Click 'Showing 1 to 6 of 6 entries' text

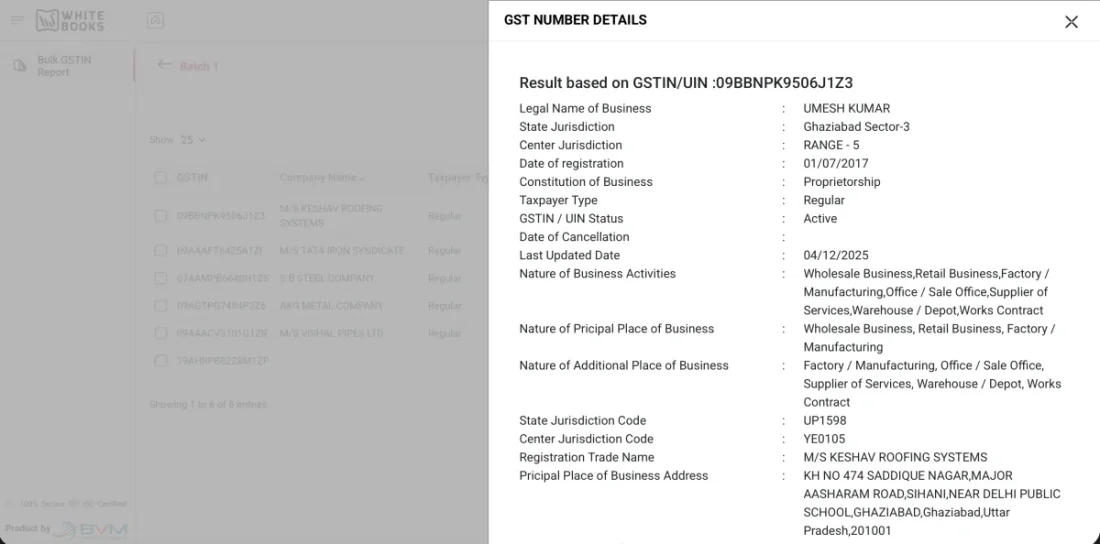pyautogui.click(x=208, y=404)
